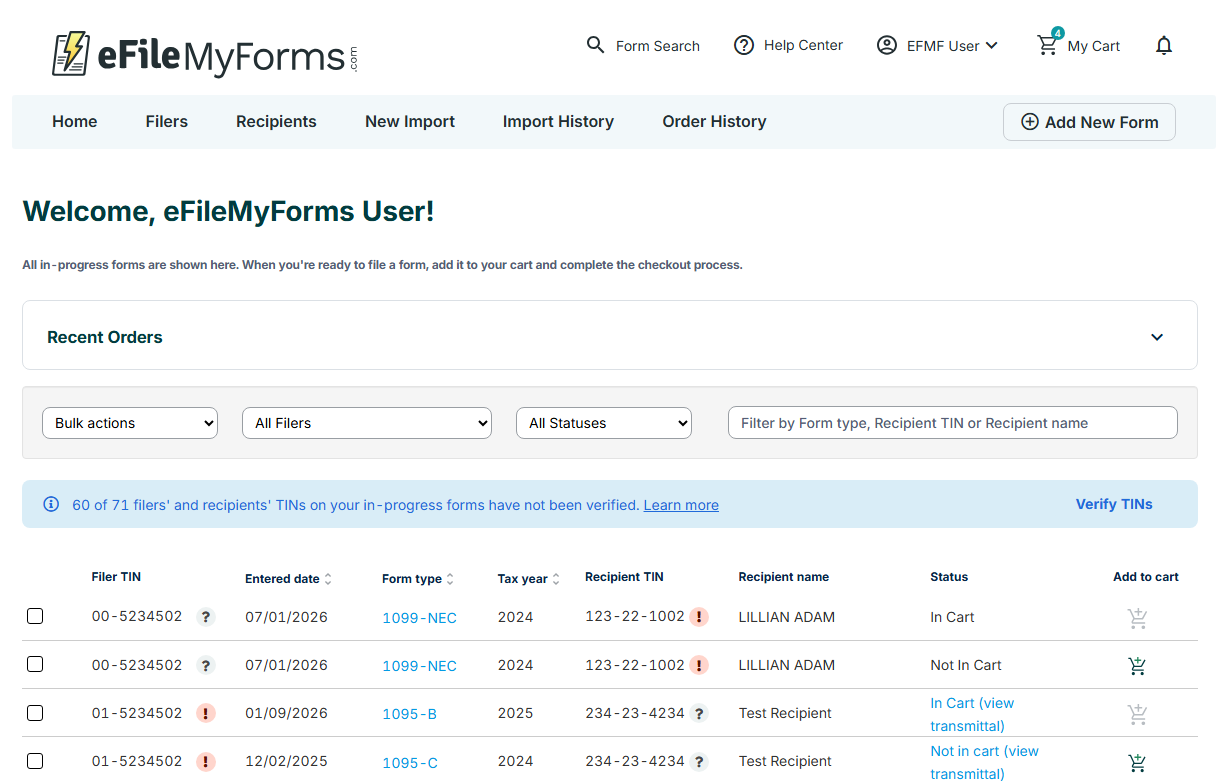Open the Import History tab
The image size is (1226, 784).
[x=558, y=121]
